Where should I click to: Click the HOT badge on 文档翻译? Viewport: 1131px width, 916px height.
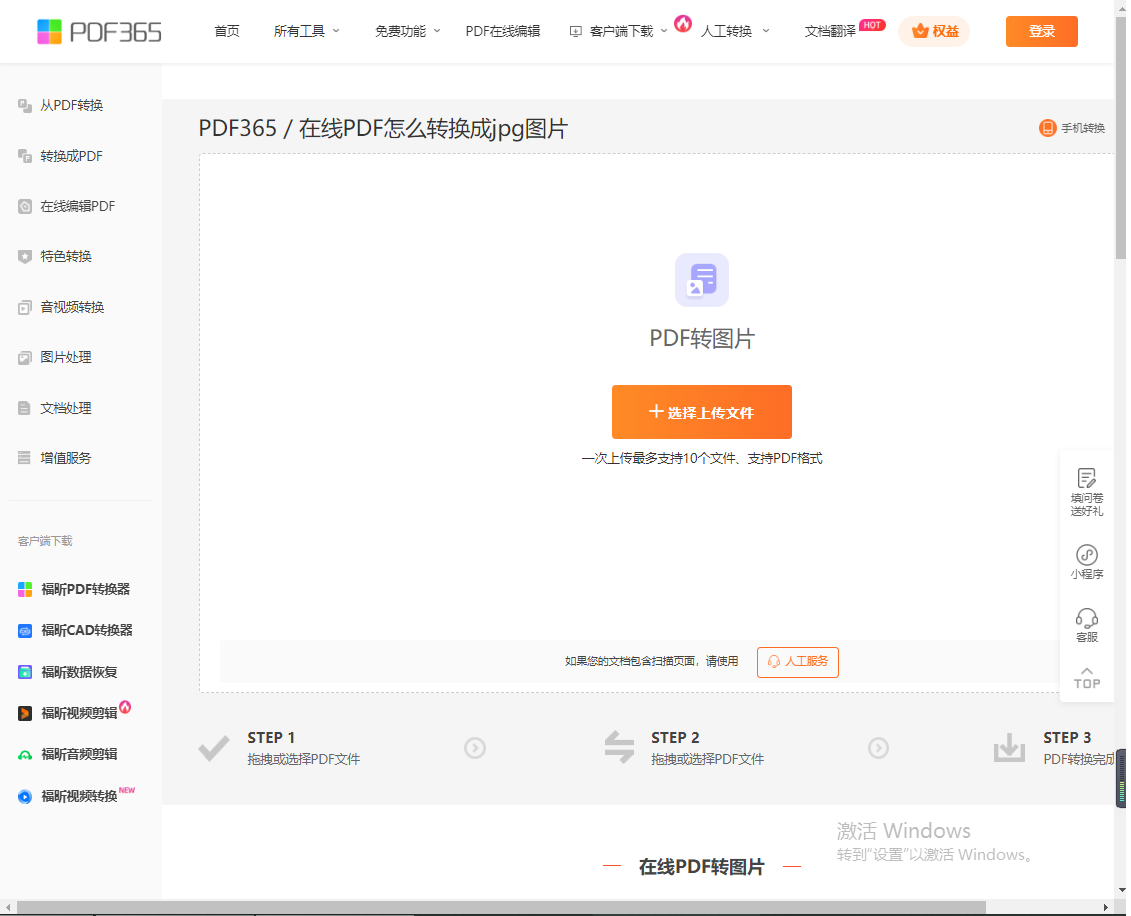(872, 25)
